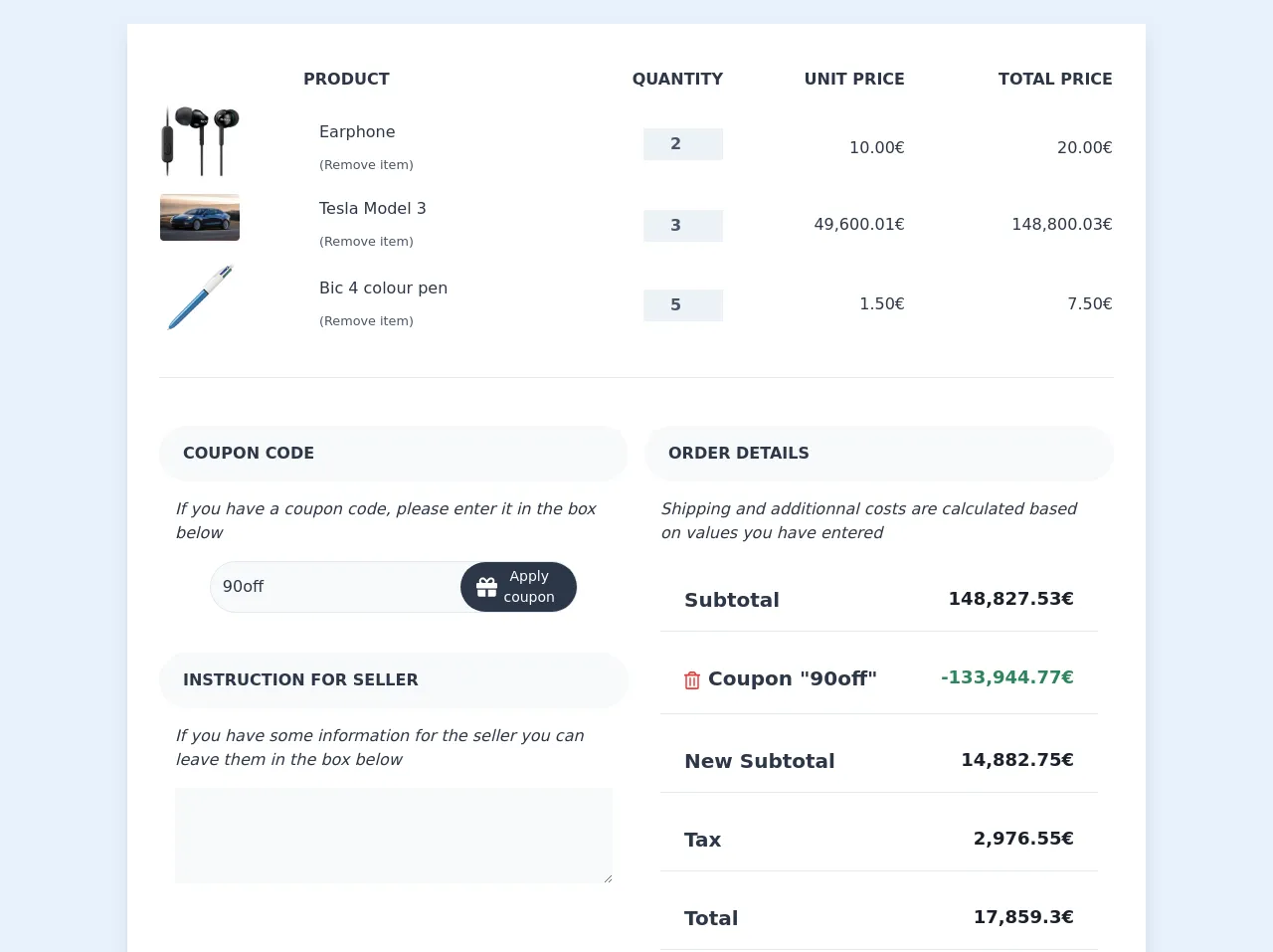Click the seller instructions text area

click(x=394, y=835)
